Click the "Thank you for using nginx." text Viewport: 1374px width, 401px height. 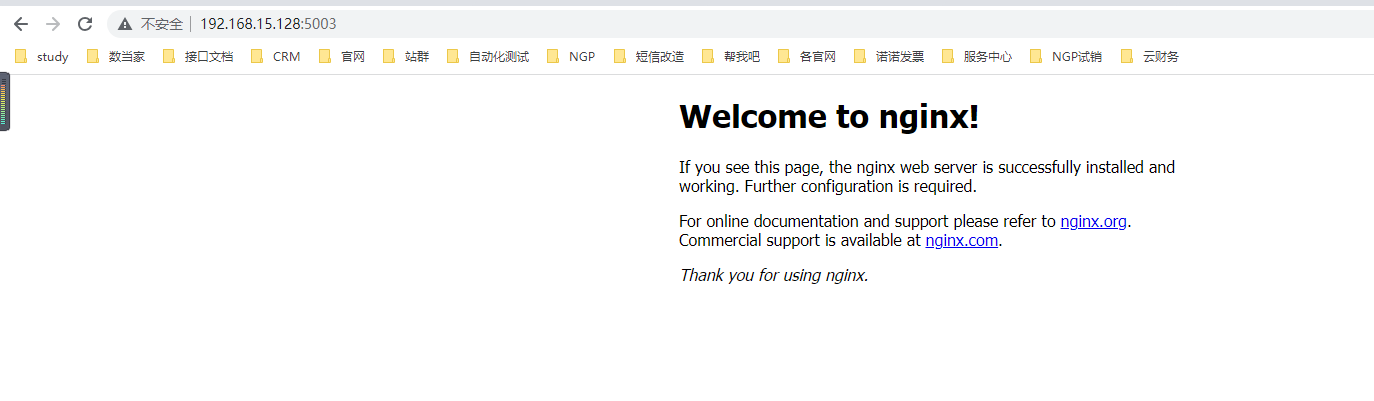tap(774, 275)
